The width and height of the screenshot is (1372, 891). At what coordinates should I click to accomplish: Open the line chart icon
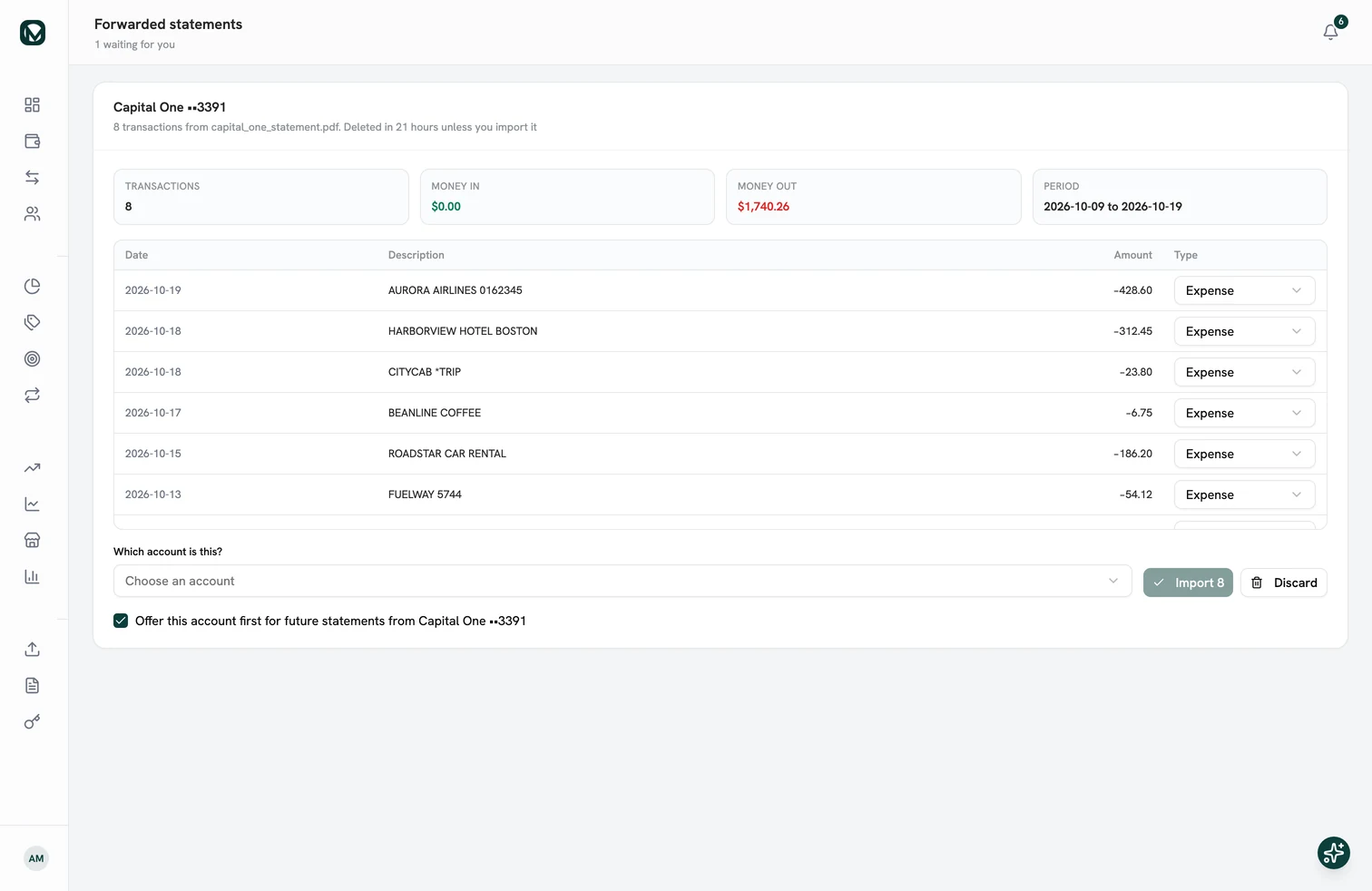point(33,504)
